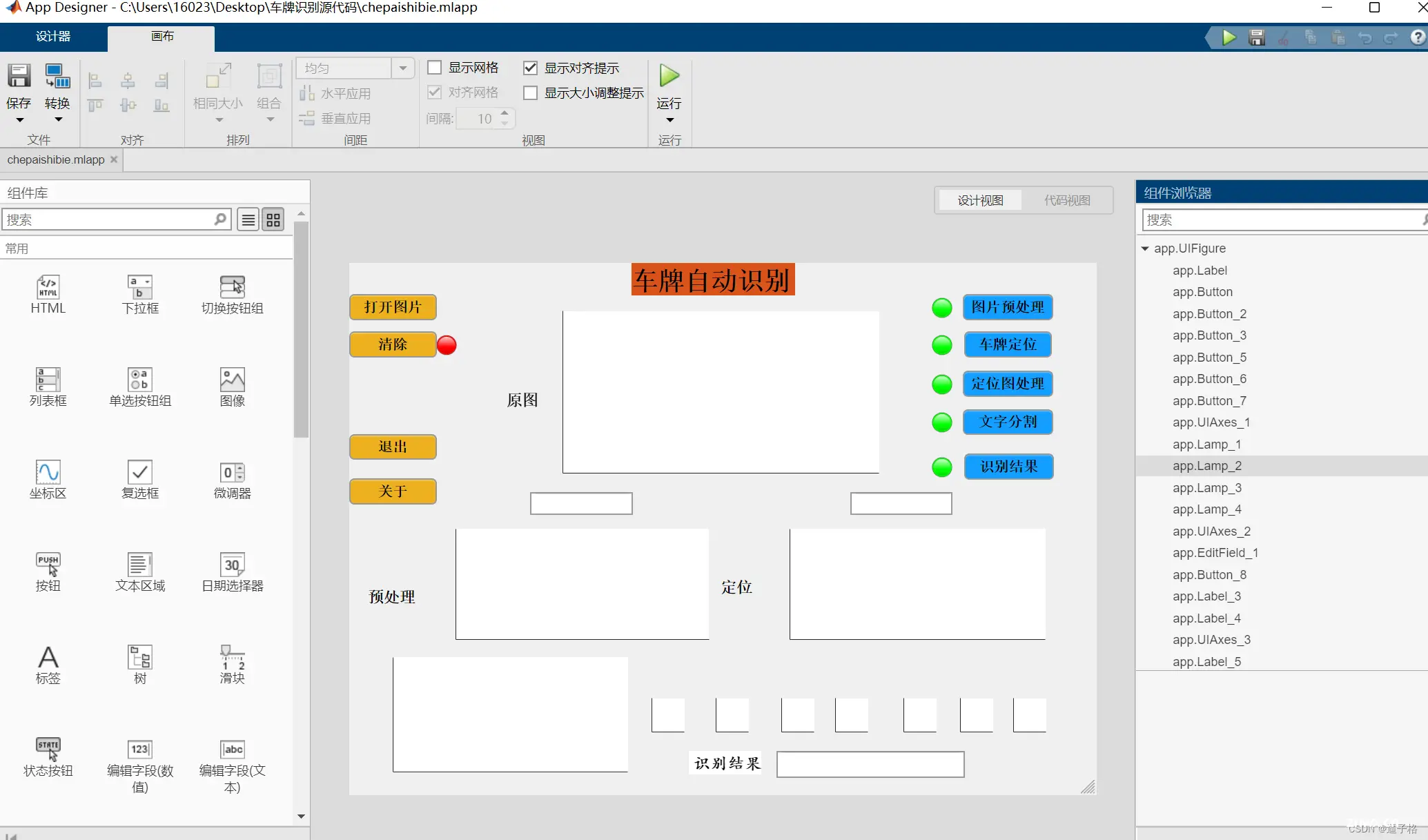Switch component library to list view
This screenshot has height=840, width=1428.
coord(248,219)
